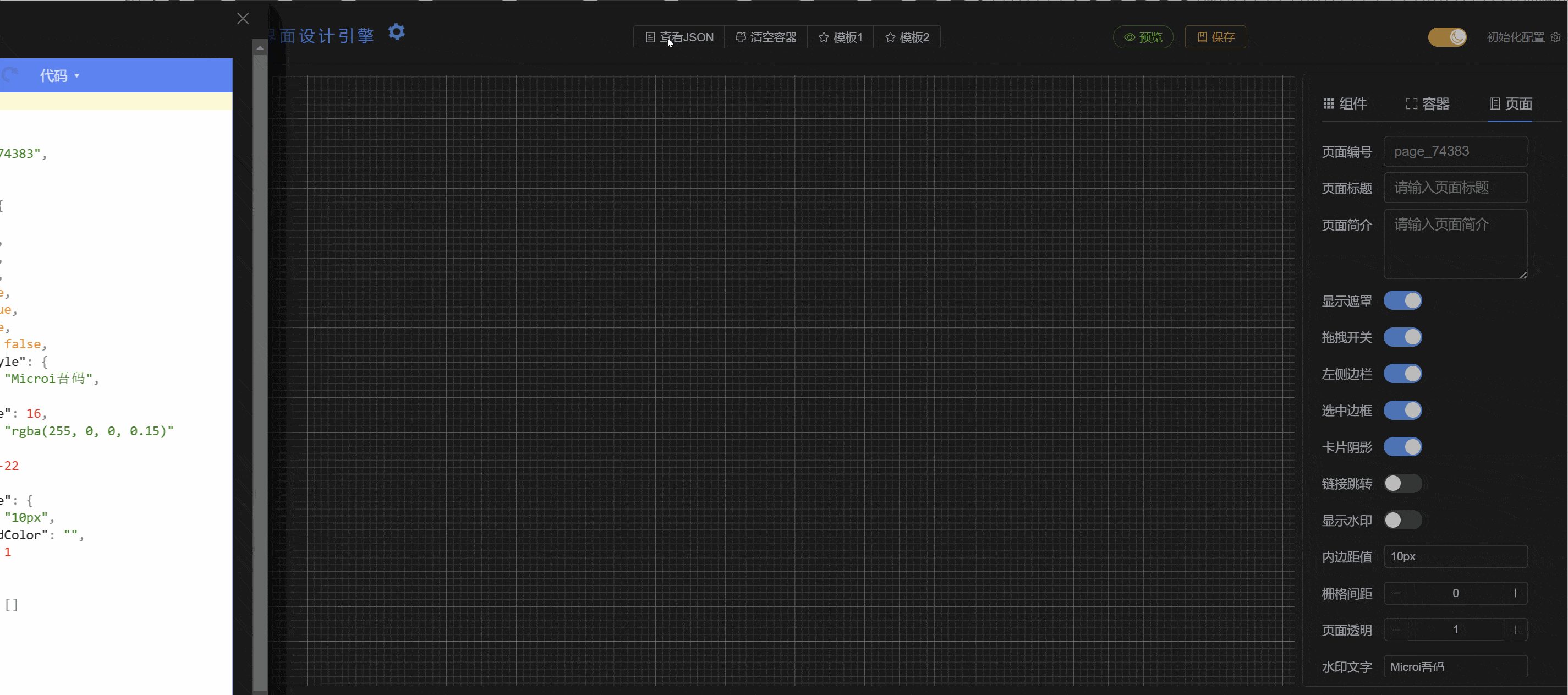This screenshot has width=1568, height=695.
Task: Turn on the 链接跳转 switch
Action: tap(1402, 484)
